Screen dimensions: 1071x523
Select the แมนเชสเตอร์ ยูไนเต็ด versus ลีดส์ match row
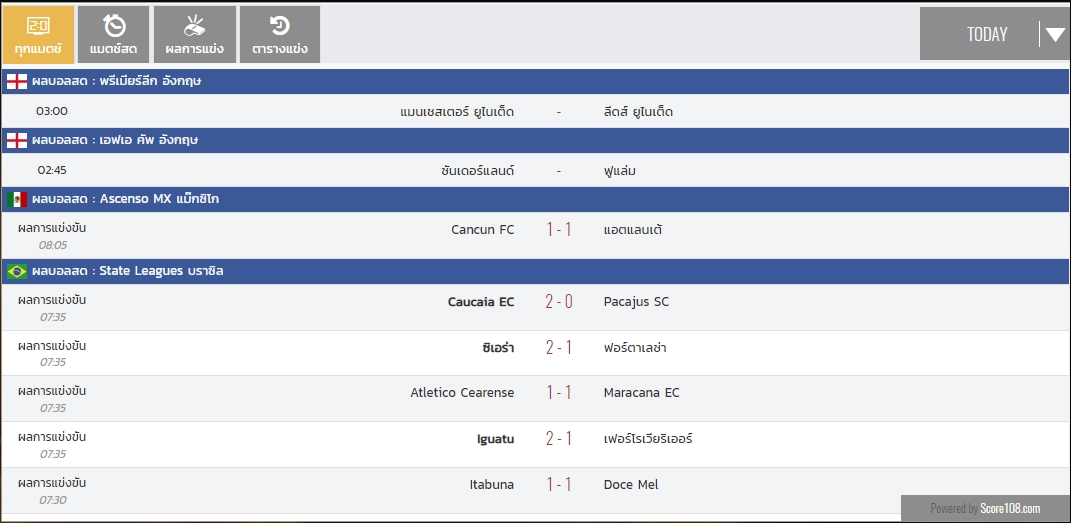[536, 111]
